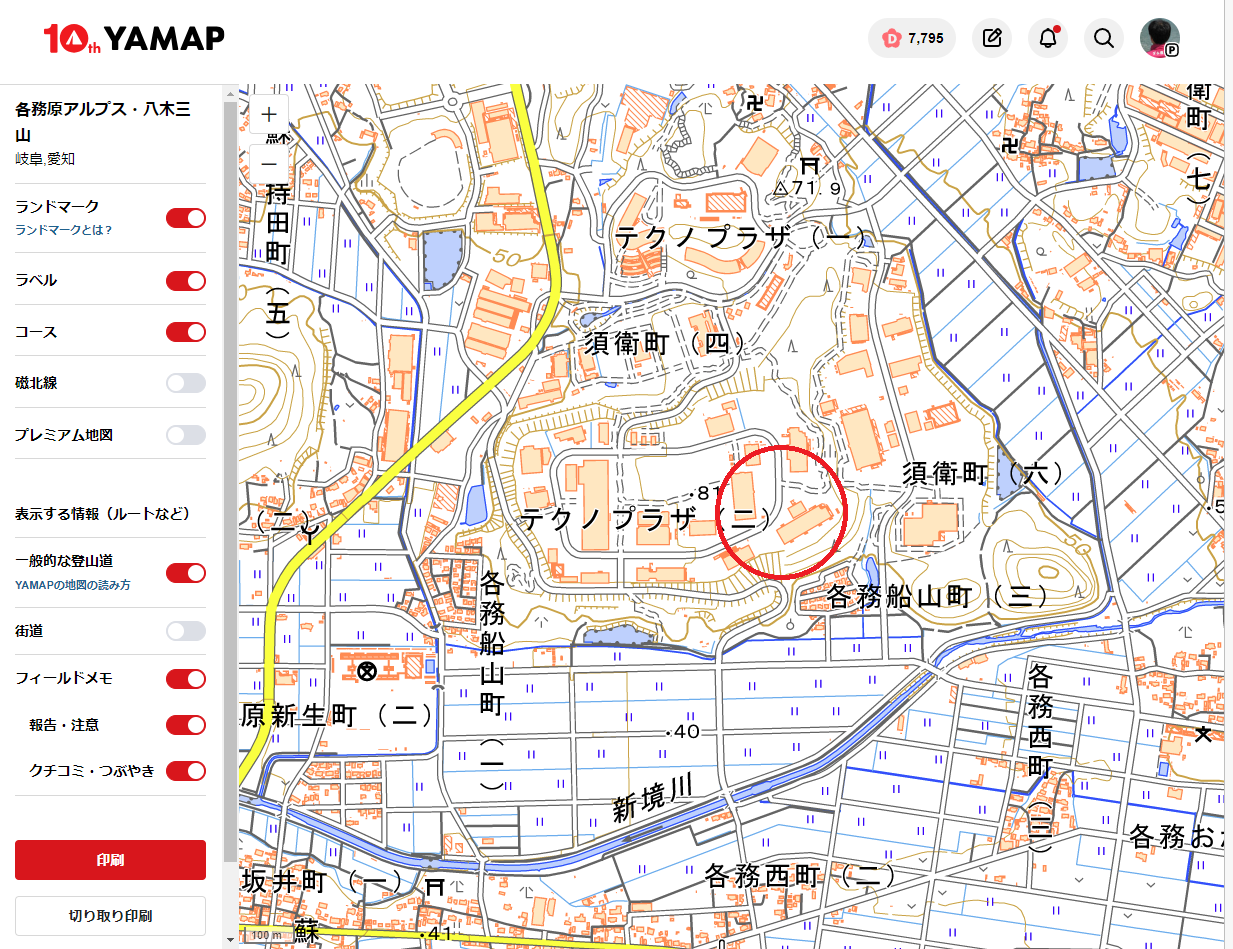Turn off the ラベル toggle
Screen dimensions: 1233x949
[185, 281]
